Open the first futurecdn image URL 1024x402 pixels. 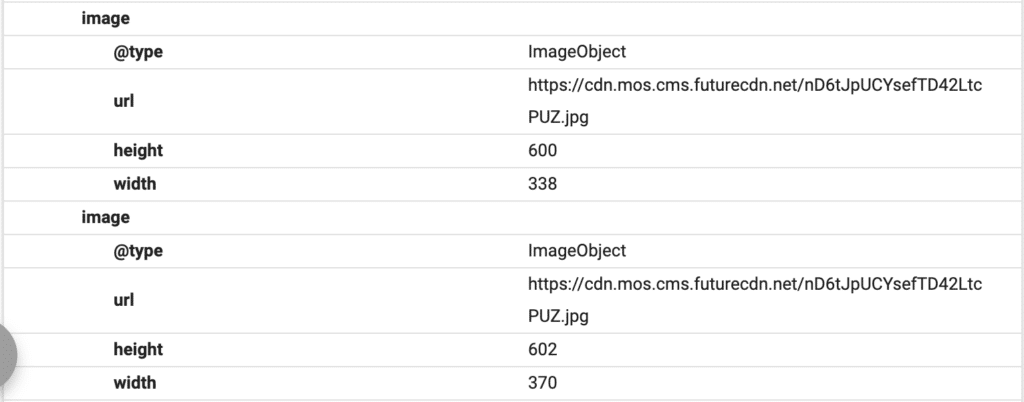pos(755,87)
